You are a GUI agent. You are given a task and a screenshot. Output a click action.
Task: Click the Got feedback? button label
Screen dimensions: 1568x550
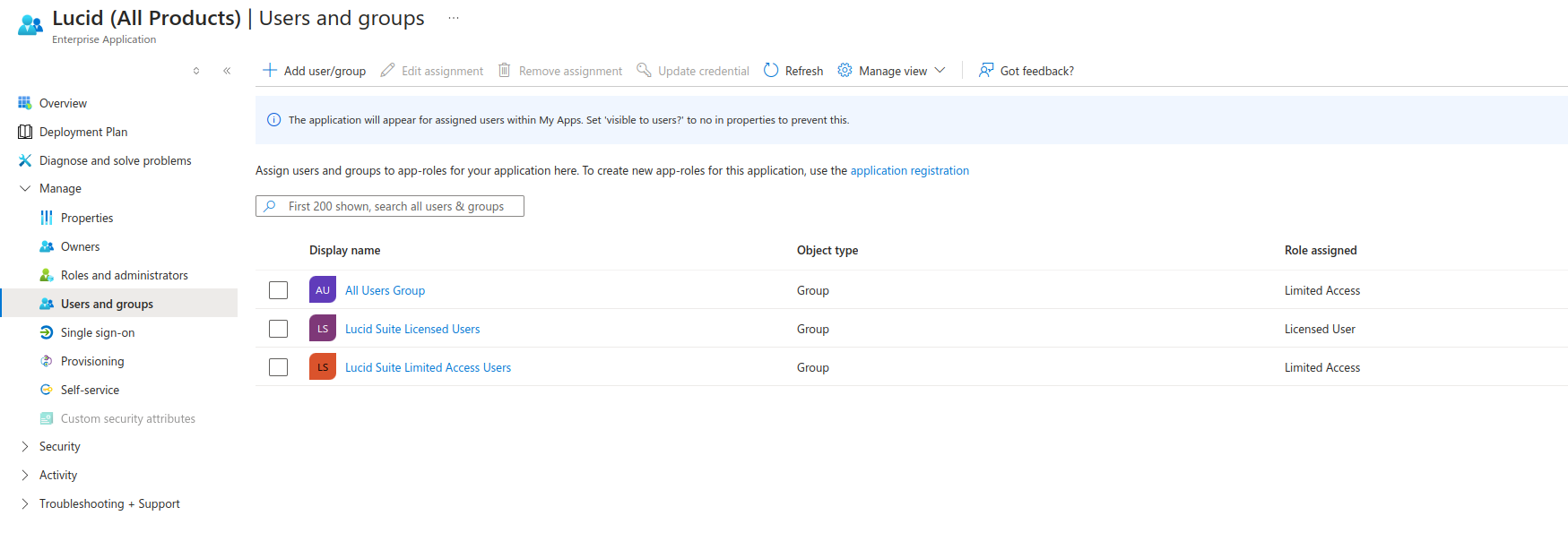pyautogui.click(x=1037, y=71)
